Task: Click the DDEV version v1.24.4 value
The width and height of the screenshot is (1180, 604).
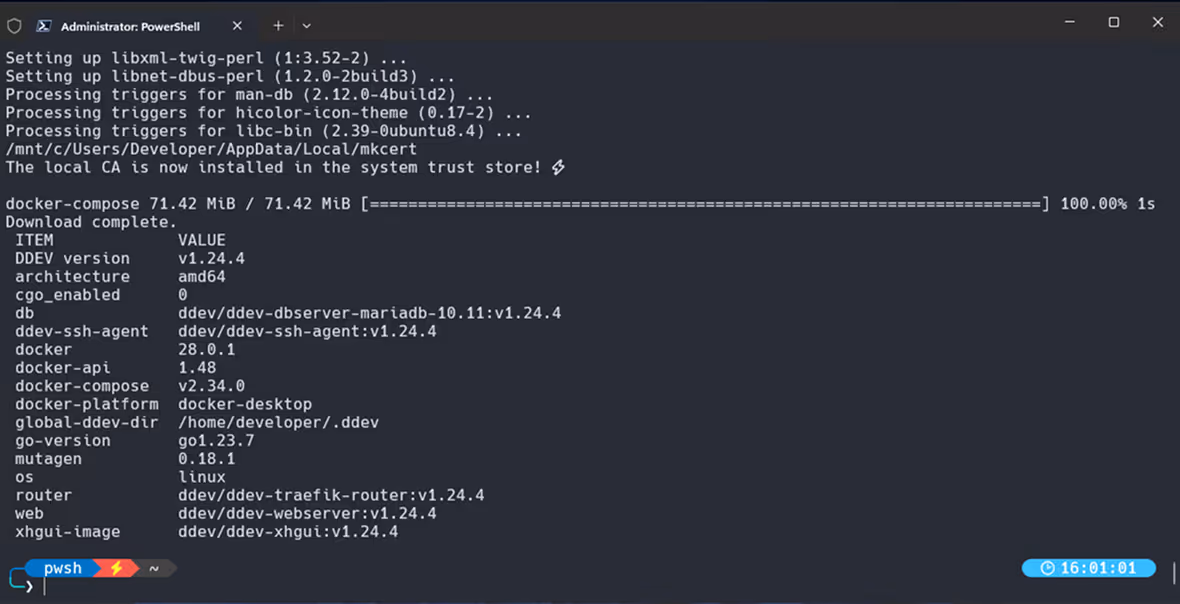Action: pyautogui.click(x=211, y=258)
